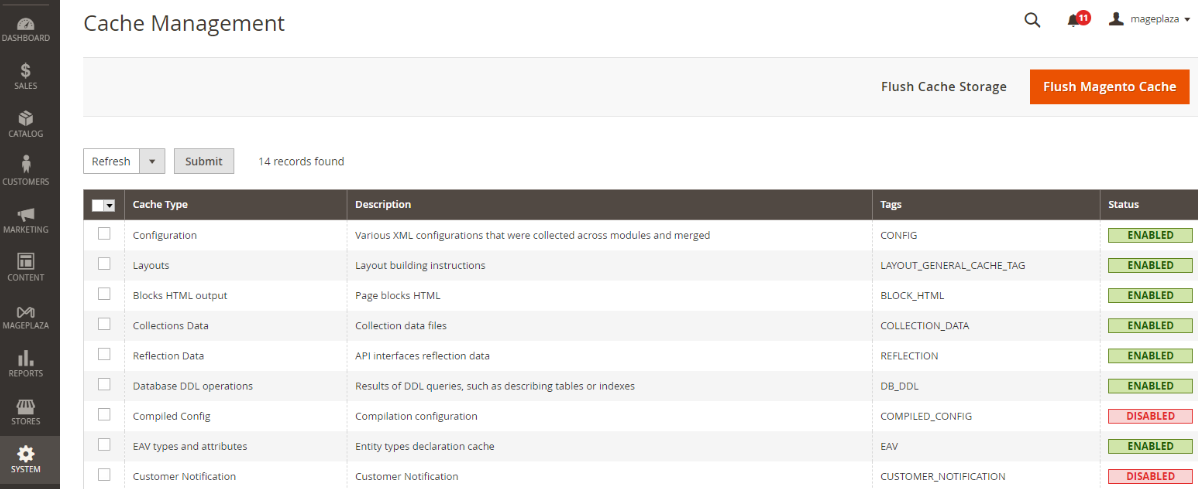Image resolution: width=1198 pixels, height=489 pixels.
Task: Click the search magnifier icon
Action: pos(1032,21)
